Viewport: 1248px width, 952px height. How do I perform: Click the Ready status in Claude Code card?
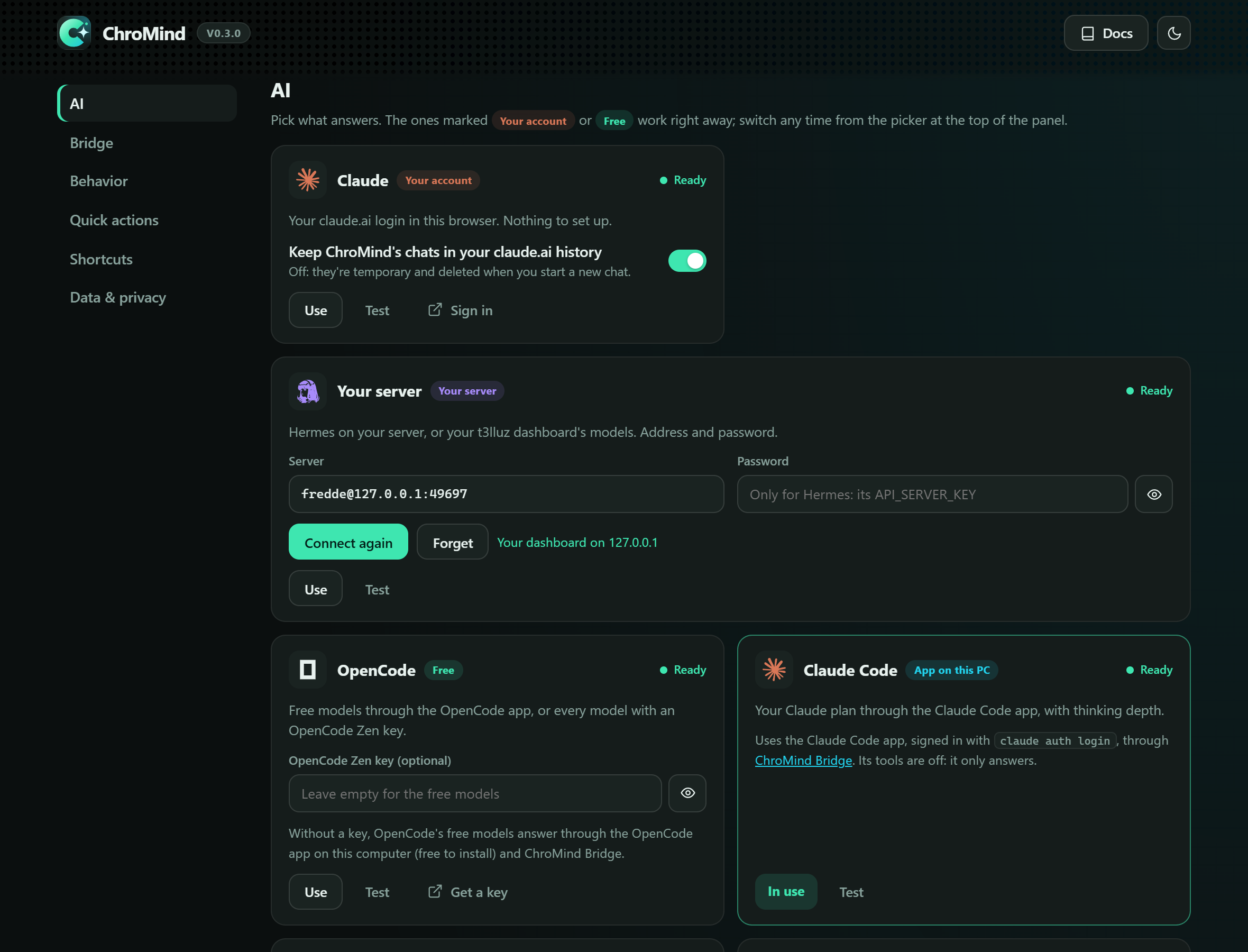tap(1149, 669)
